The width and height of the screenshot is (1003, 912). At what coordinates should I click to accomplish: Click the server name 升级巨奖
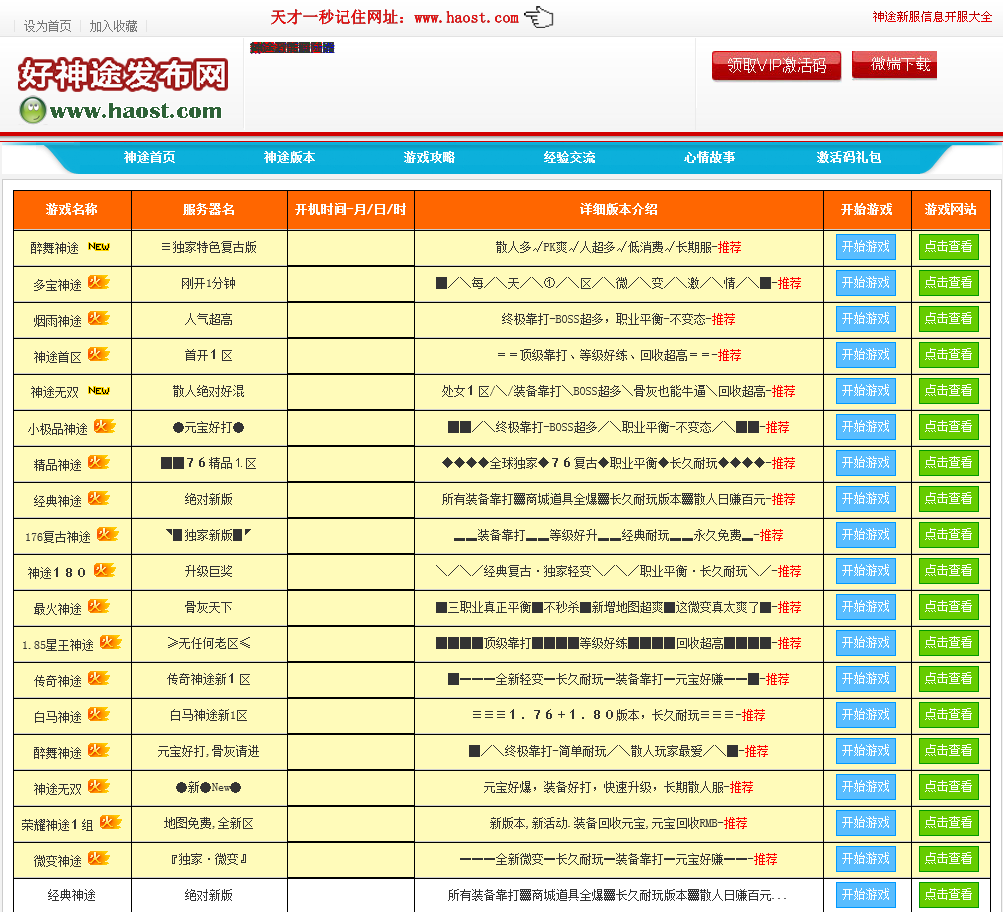click(209, 571)
